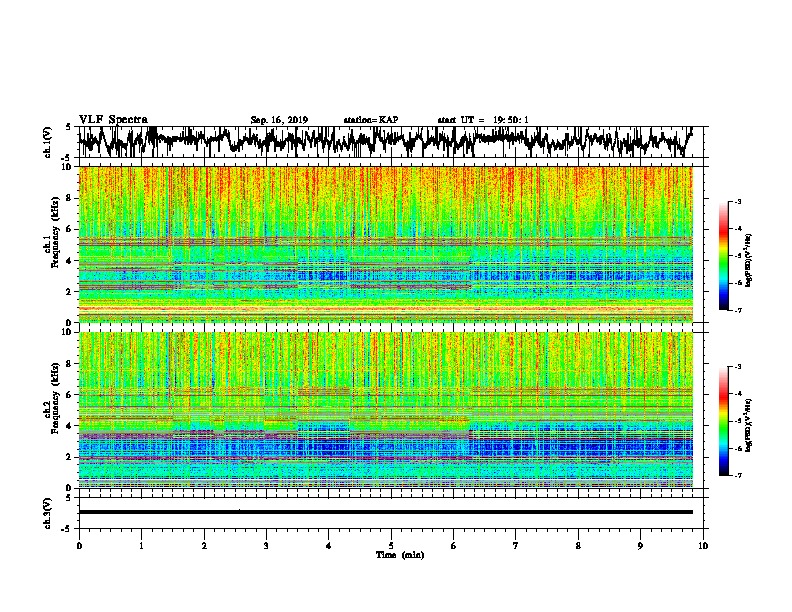792x612 pixels.
Task: Click the ch.1 voltage waveform trace panel
Action: click(x=393, y=142)
